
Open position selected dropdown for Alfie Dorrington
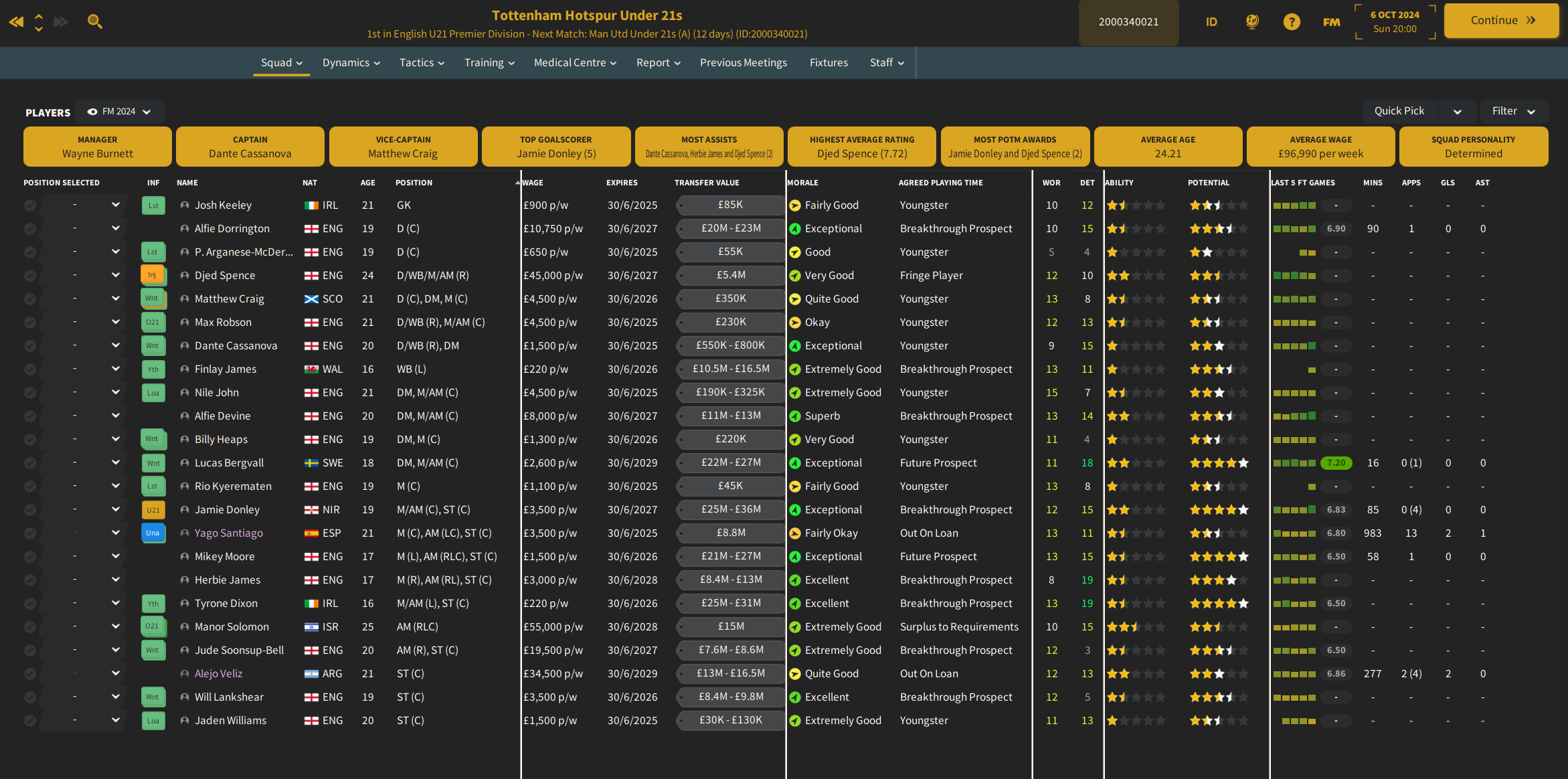coord(115,228)
